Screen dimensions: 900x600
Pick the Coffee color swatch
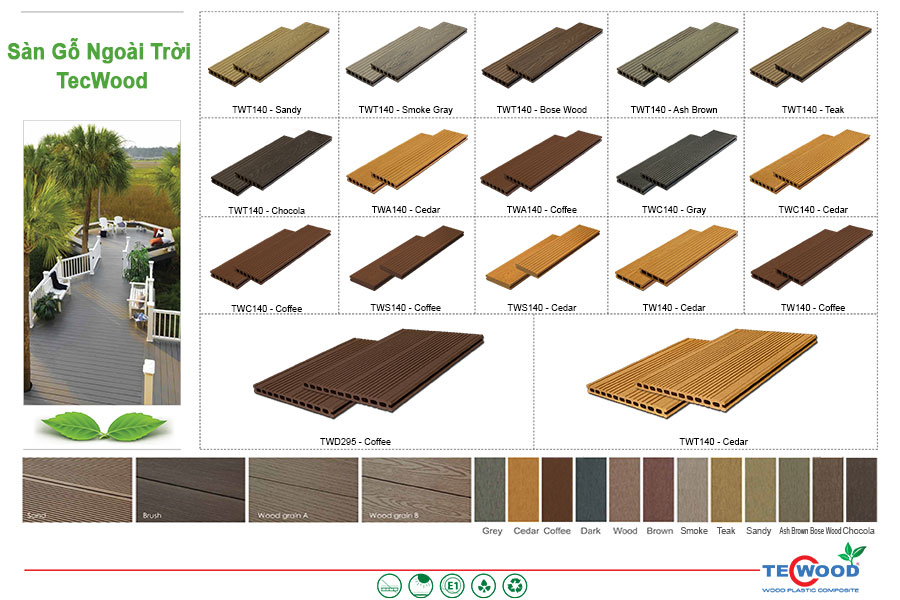[557, 490]
